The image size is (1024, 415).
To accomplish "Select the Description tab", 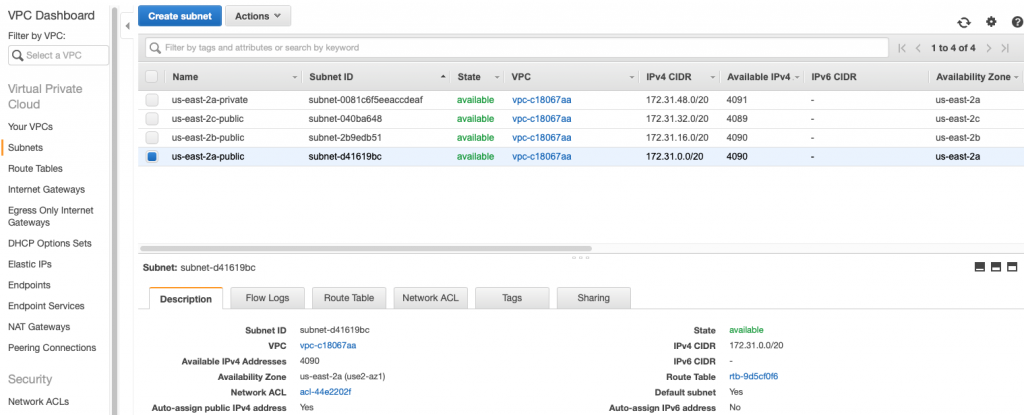I will 186,298.
